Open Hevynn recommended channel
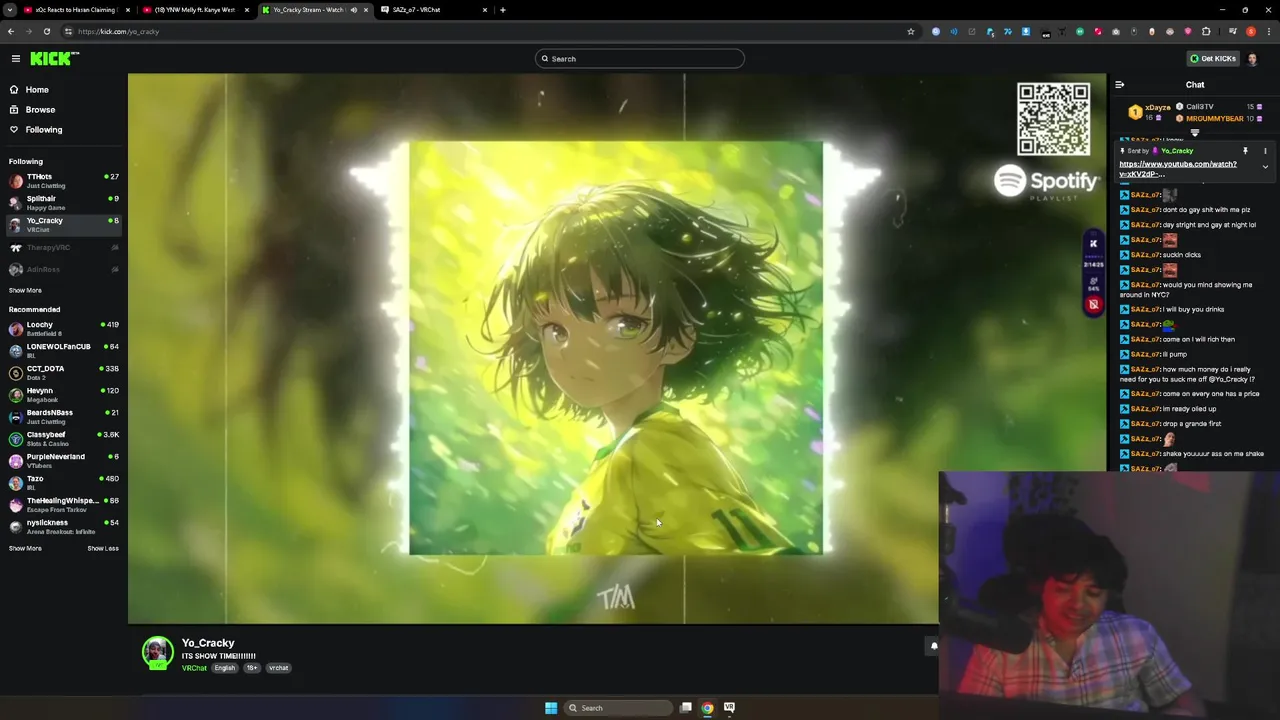1280x720 pixels. pyautogui.click(x=63, y=395)
